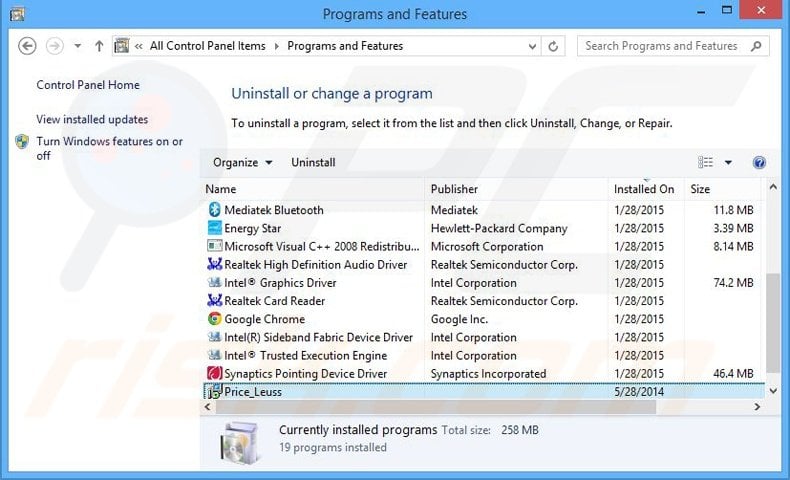Screen dimensions: 790x480
Task: Click the installed programs disc icon
Action: coord(241,443)
